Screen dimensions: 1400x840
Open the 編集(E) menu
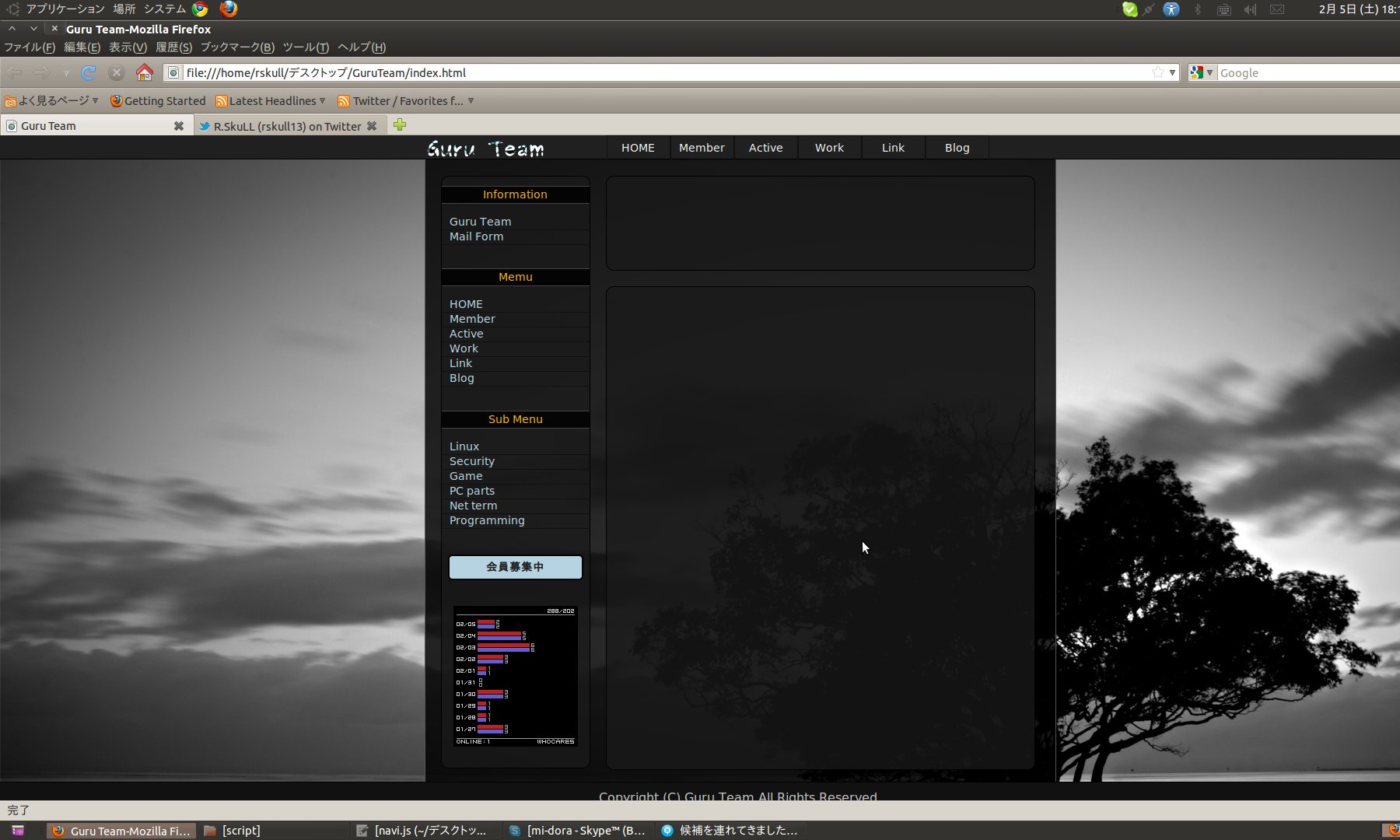pos(82,47)
